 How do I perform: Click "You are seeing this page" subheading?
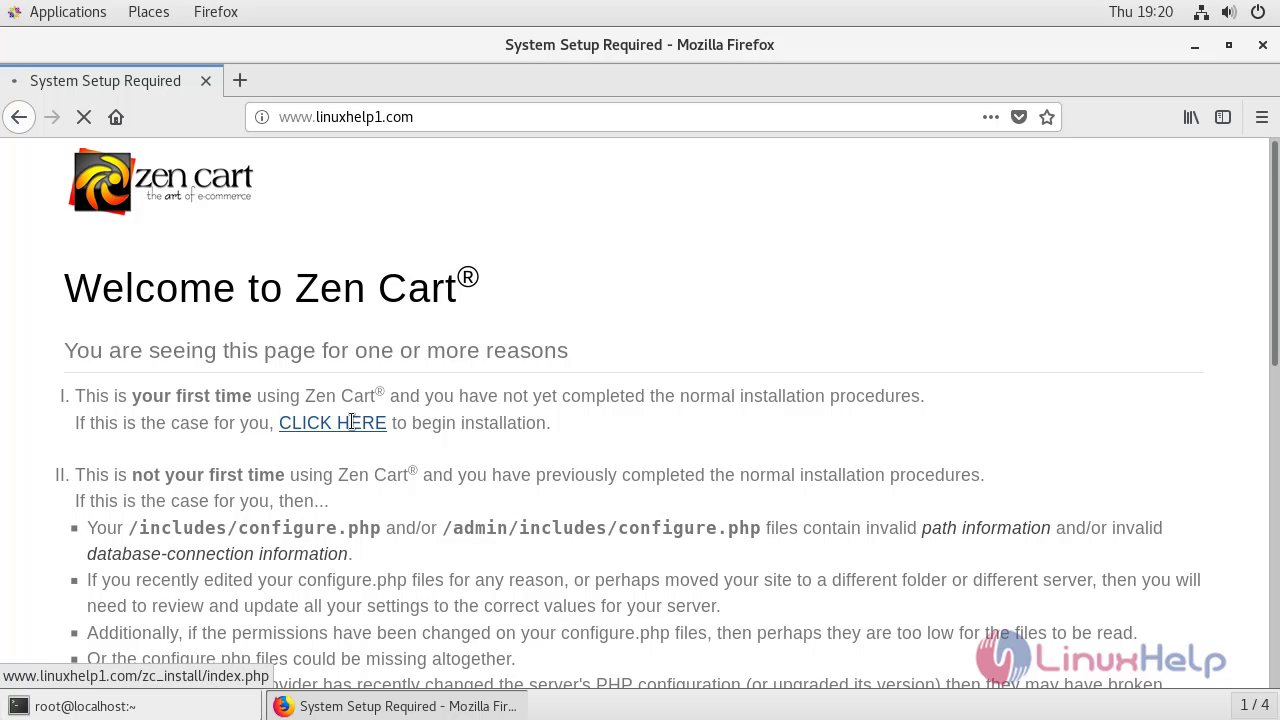316,350
